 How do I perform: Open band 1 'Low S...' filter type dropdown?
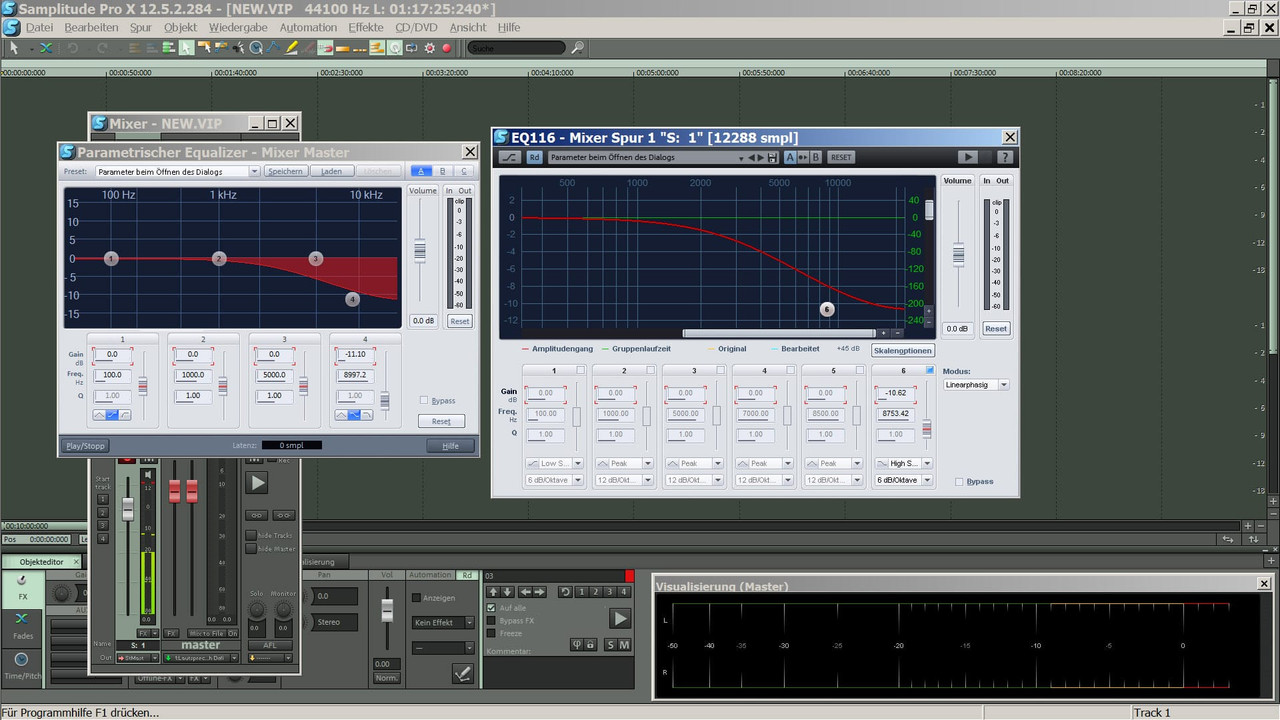pyautogui.click(x=555, y=463)
